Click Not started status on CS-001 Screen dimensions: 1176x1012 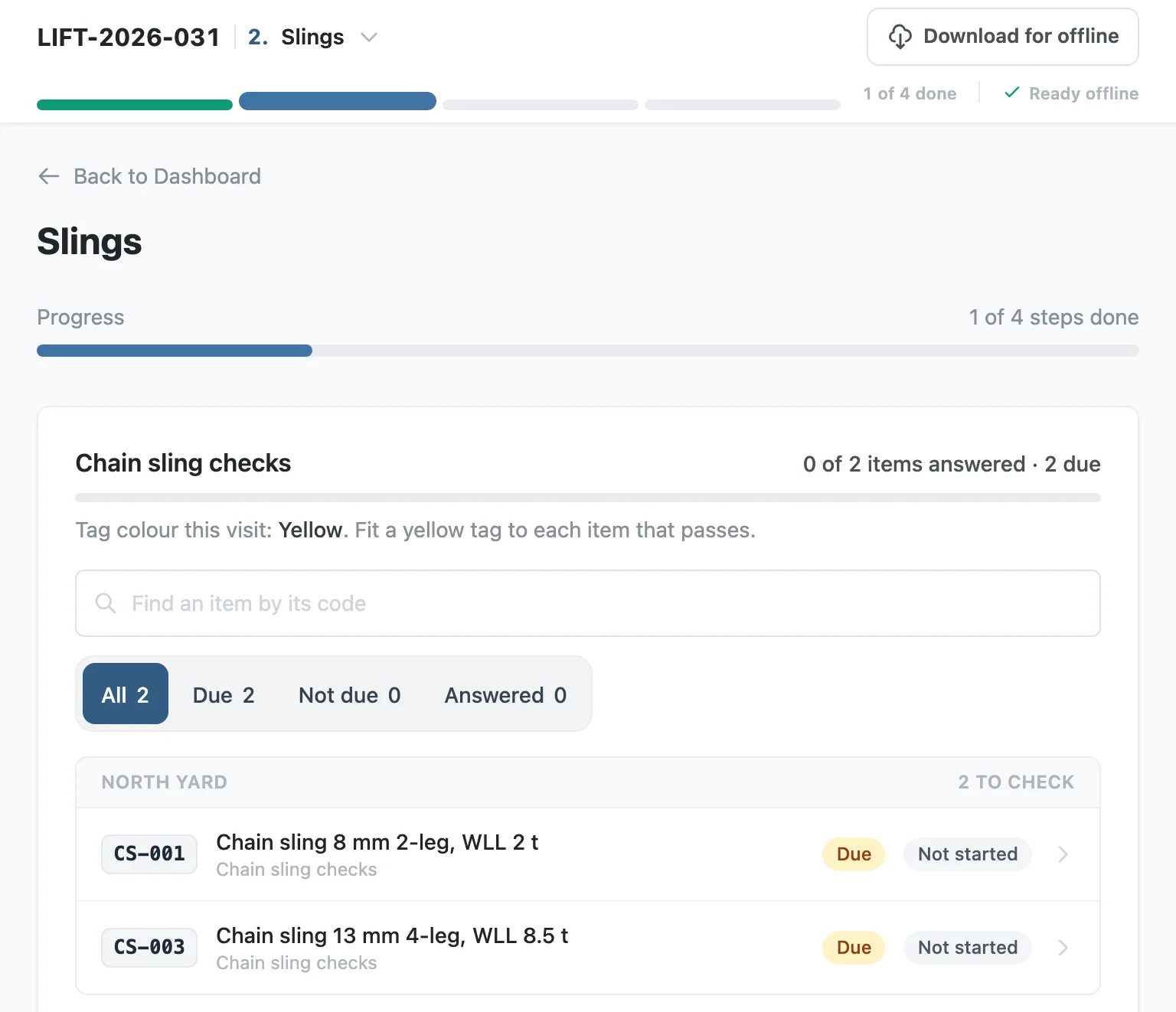[968, 854]
